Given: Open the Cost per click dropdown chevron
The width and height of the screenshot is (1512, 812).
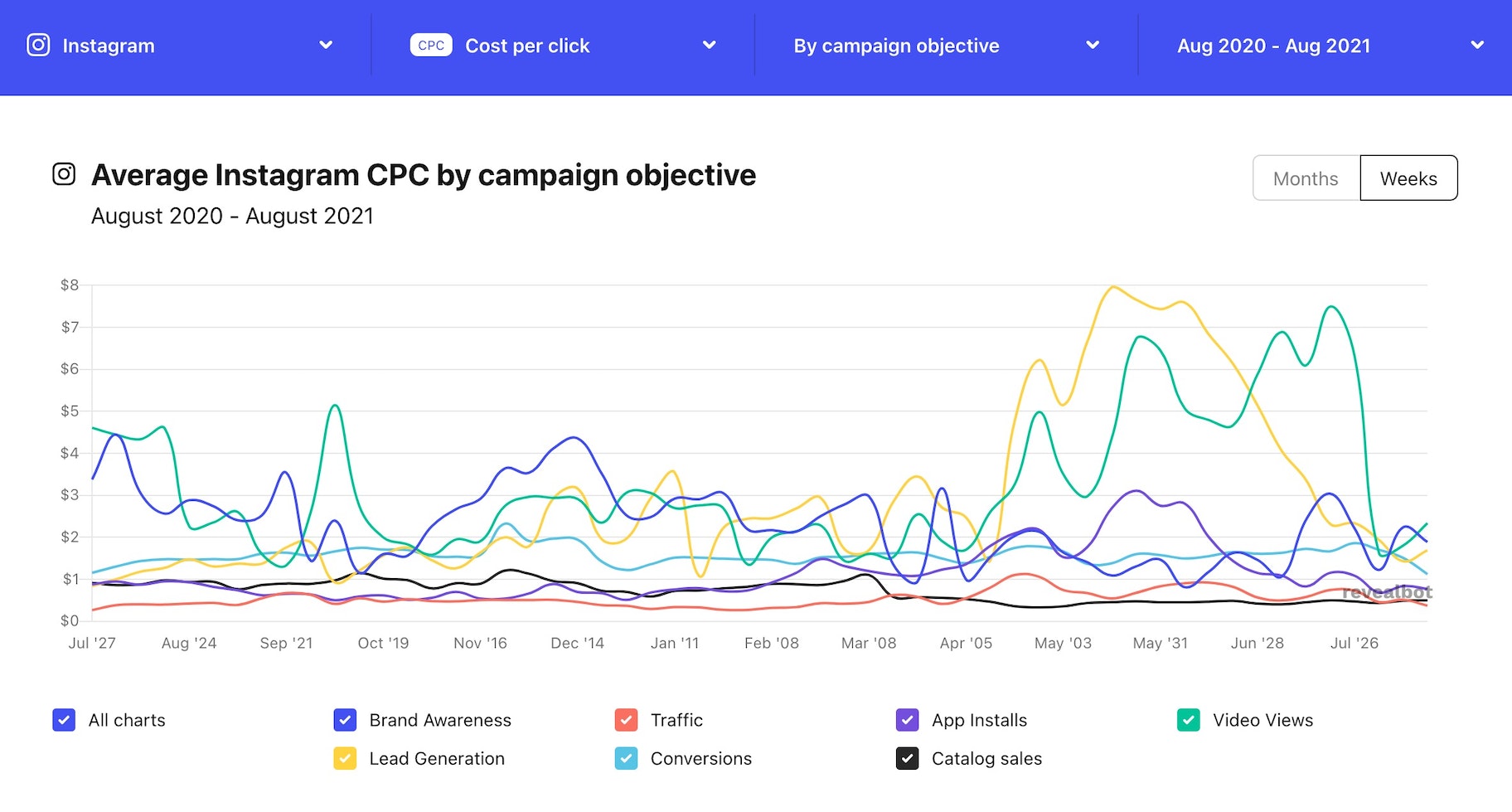Looking at the screenshot, I should [x=709, y=45].
